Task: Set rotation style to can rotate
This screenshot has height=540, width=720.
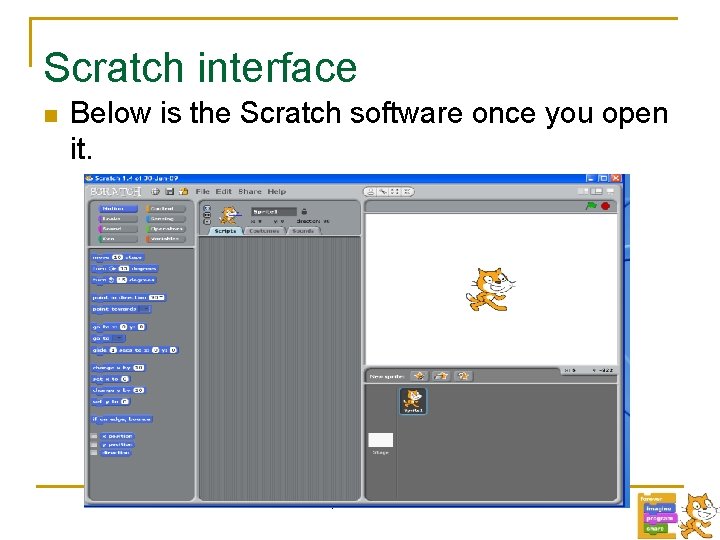Action: pos(207,208)
